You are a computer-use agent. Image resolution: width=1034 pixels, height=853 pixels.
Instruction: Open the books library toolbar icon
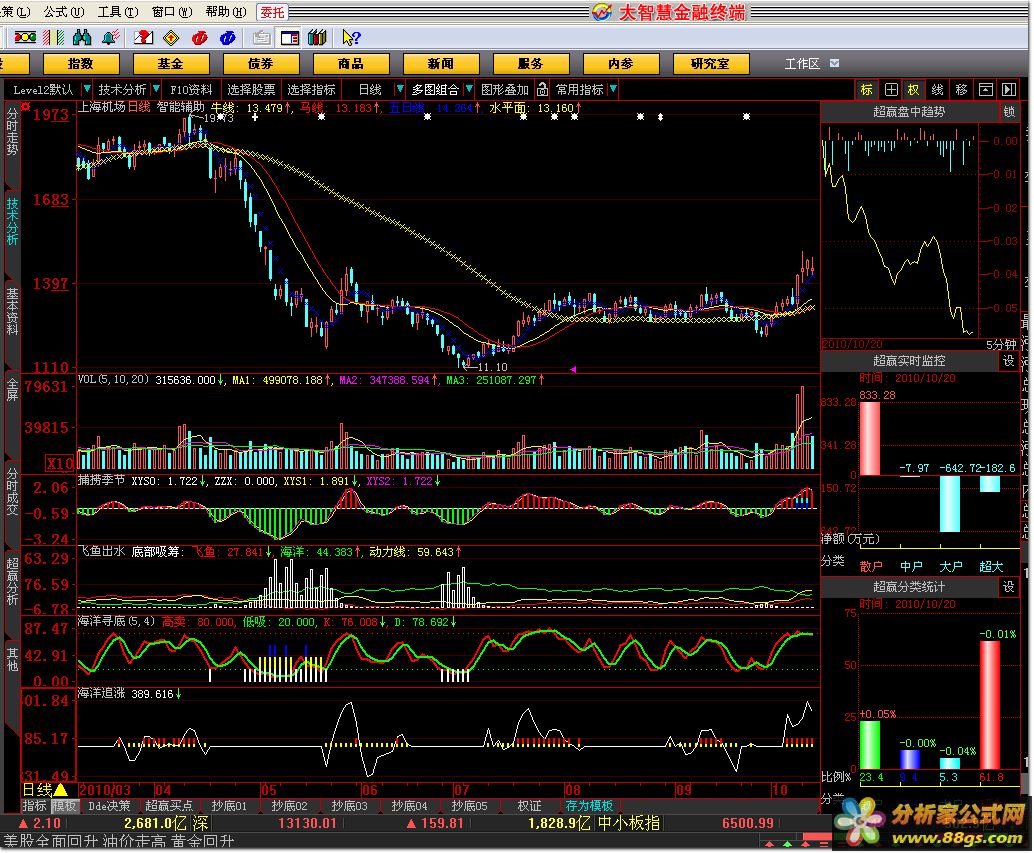pyautogui.click(x=317, y=38)
